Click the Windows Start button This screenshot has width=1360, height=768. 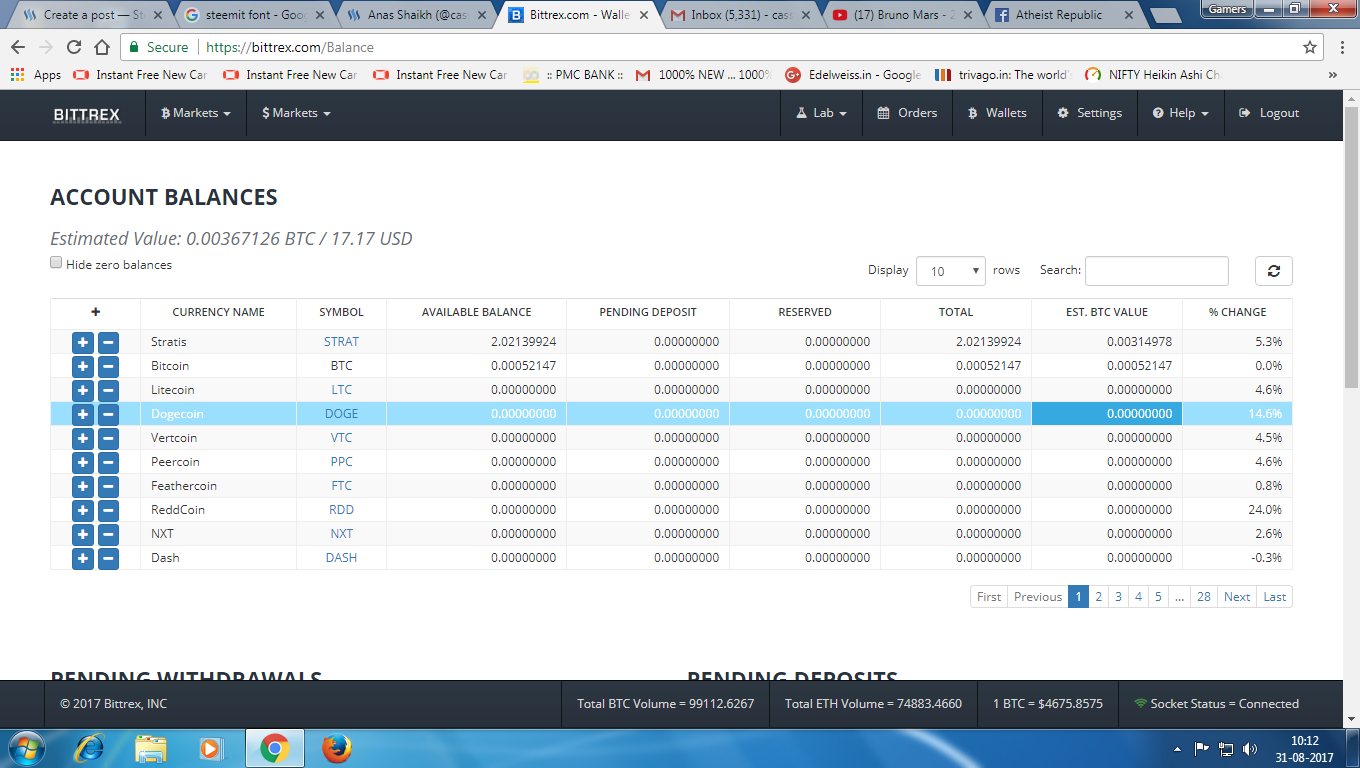coord(25,747)
